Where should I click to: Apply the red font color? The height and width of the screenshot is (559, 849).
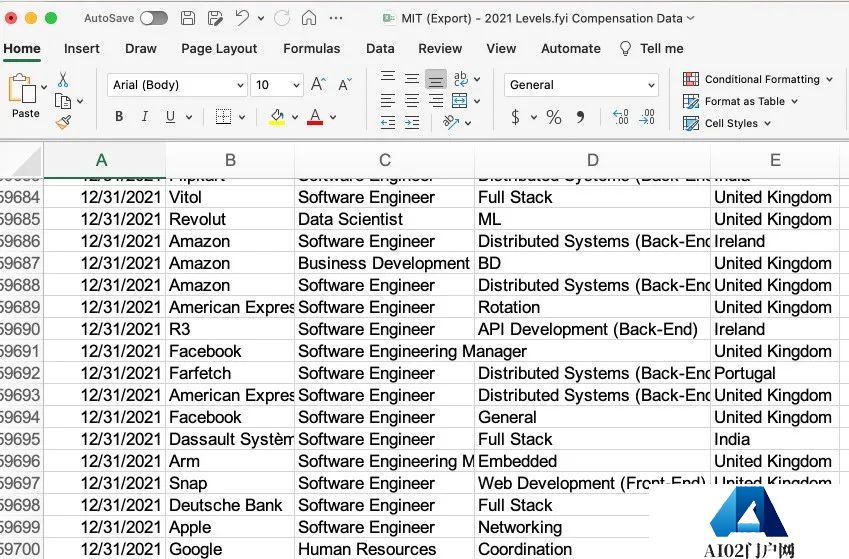[315, 117]
